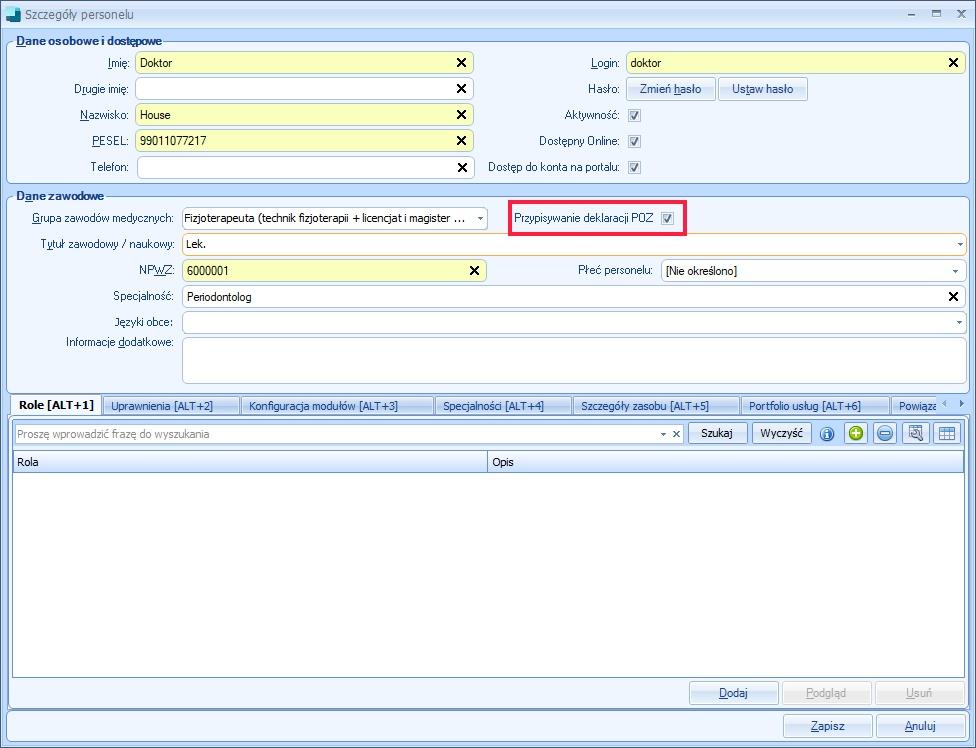Expand the Języki obce dropdown
The height and width of the screenshot is (748, 976).
tap(960, 322)
